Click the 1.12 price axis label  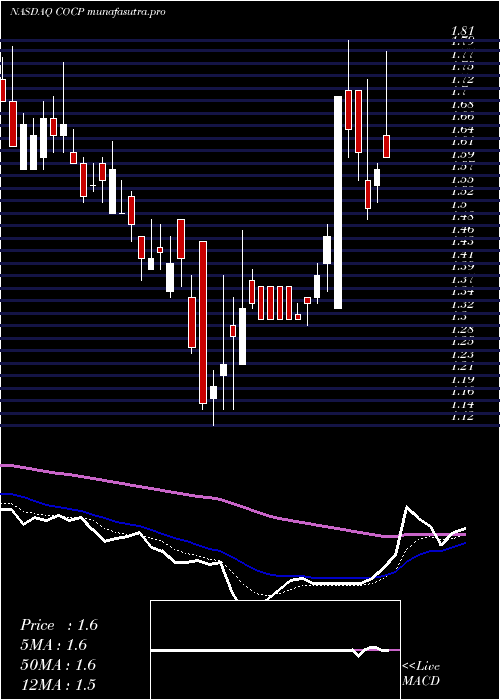462,417
